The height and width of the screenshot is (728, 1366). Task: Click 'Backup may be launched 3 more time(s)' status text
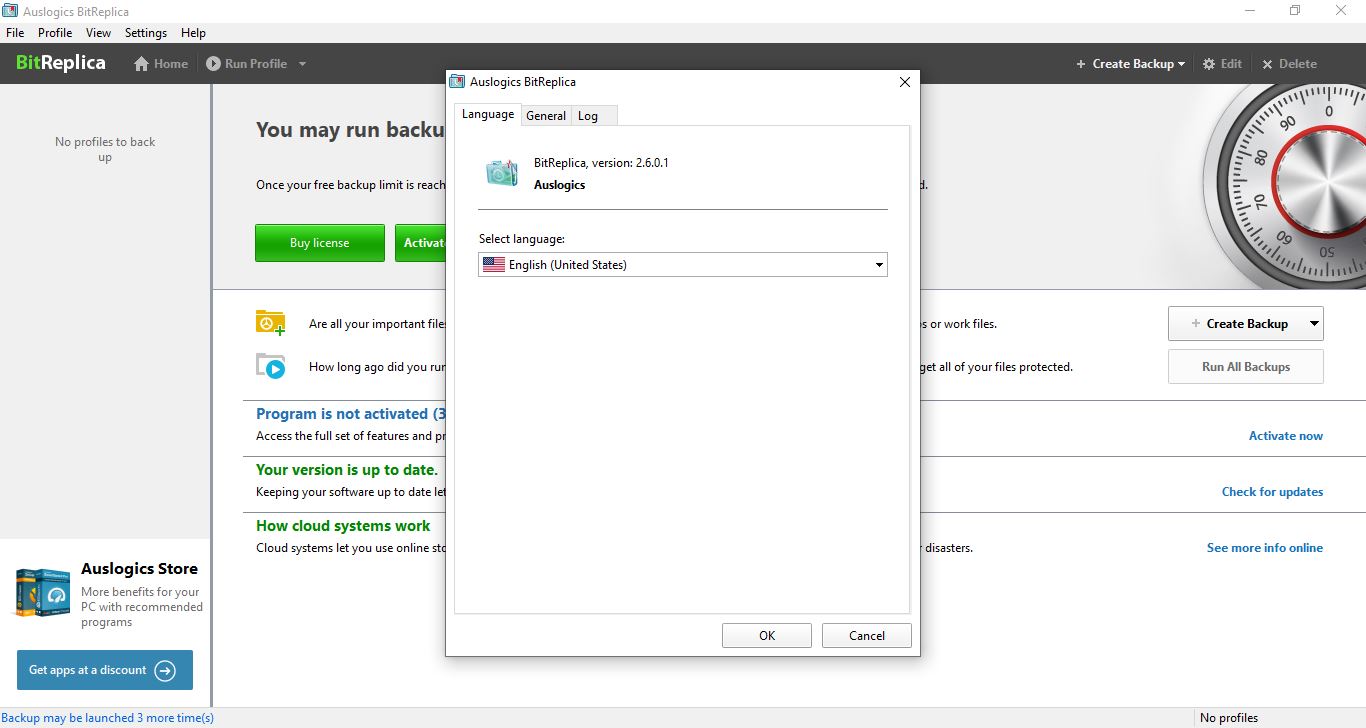(x=108, y=718)
